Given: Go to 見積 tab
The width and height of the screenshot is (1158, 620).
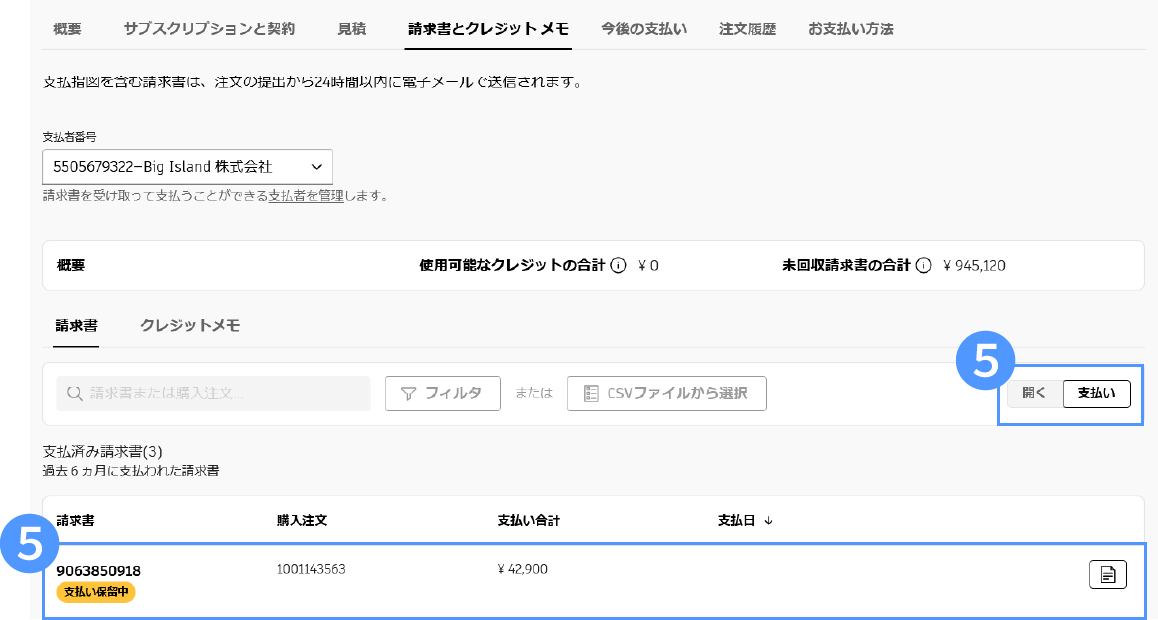Looking at the screenshot, I should [351, 29].
